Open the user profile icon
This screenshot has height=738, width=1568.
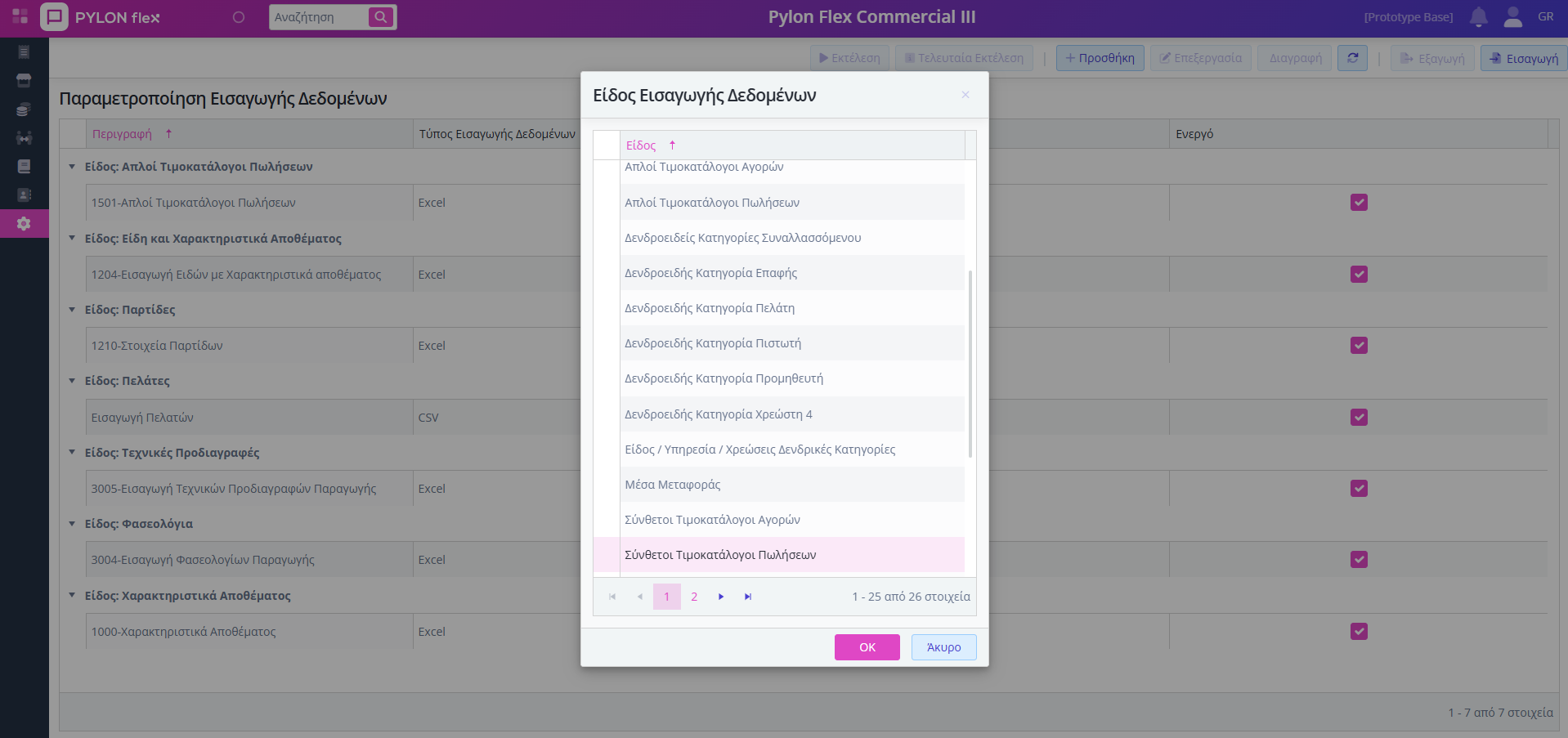point(1512,17)
